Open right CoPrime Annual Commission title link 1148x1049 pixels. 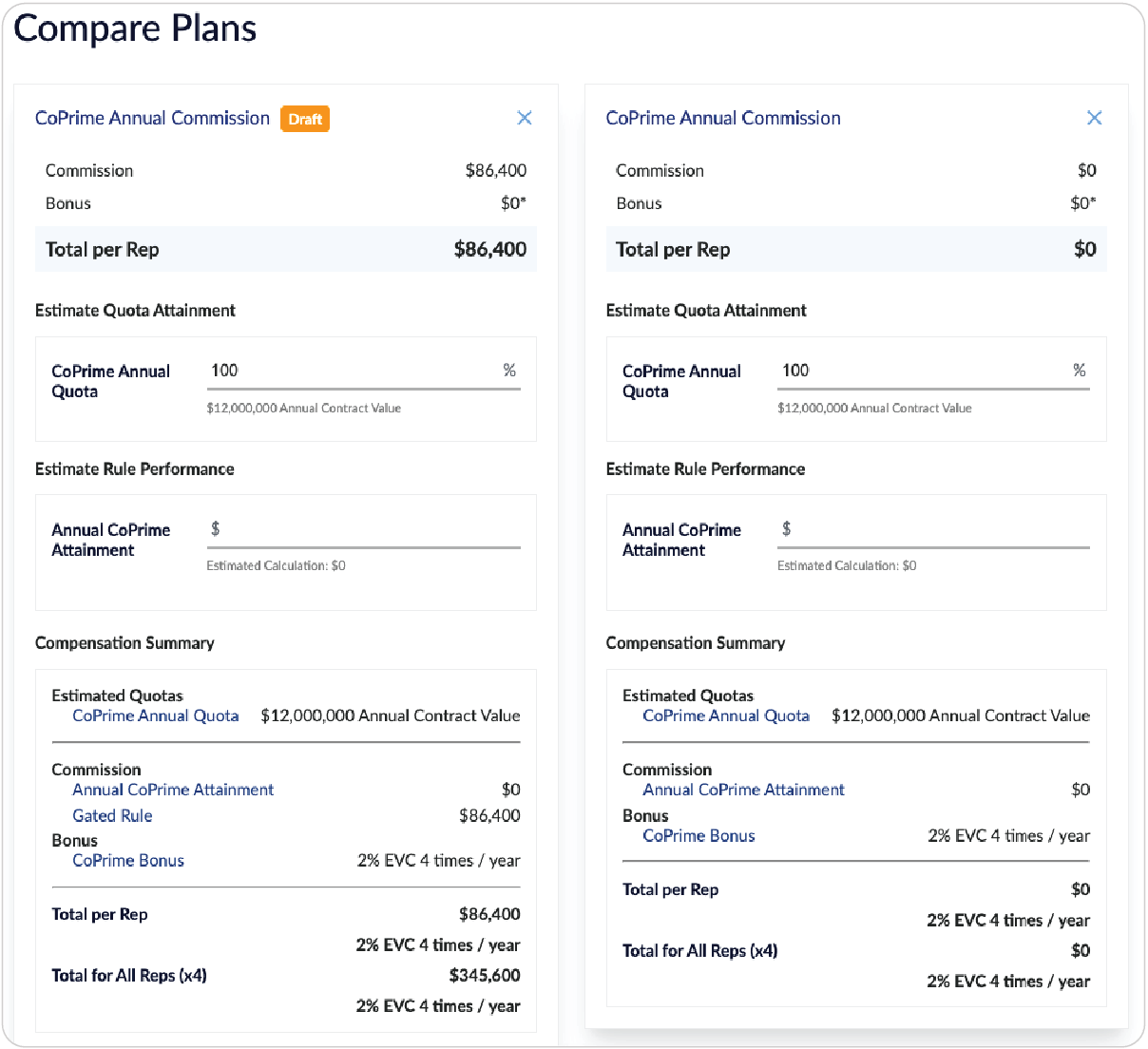tap(723, 118)
